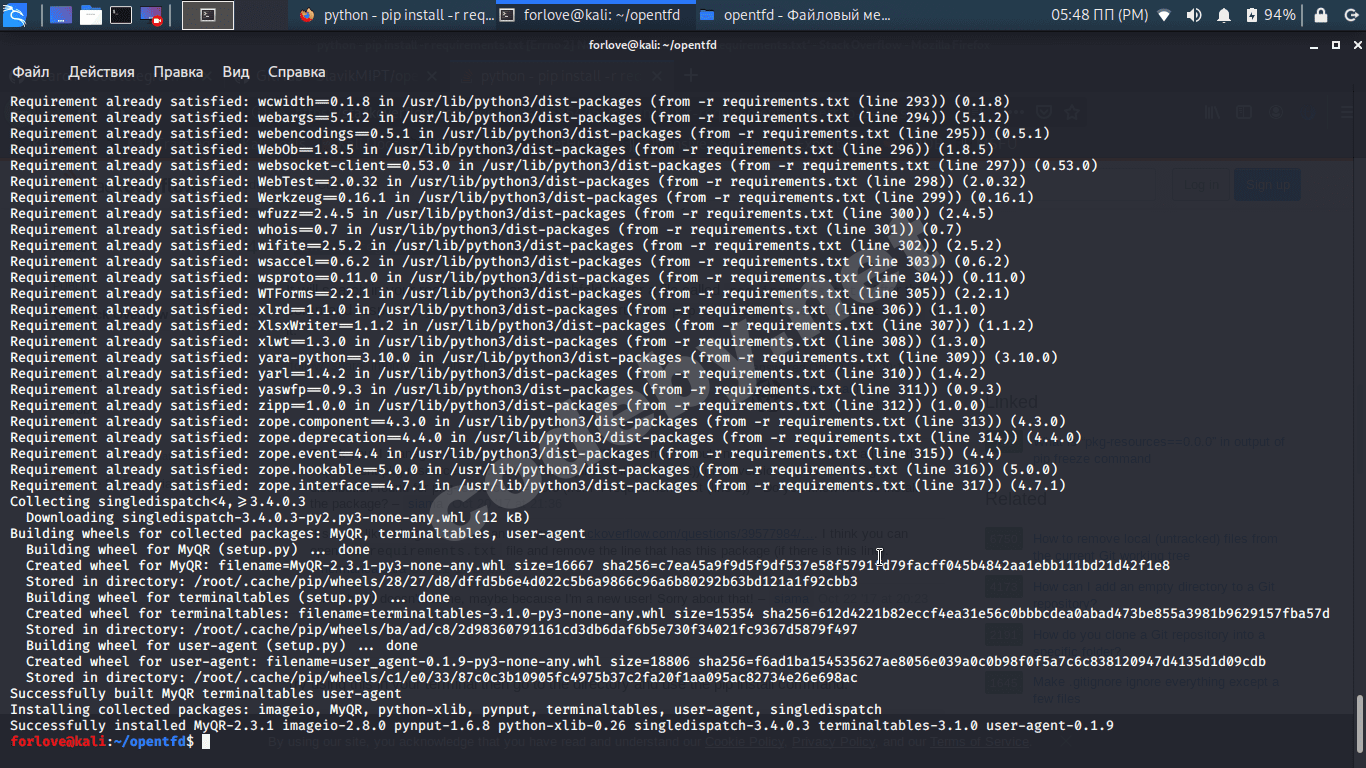Viewport: 1366px width, 768px height.
Task: Click the "Installing collected packages" line
Action: 446,710
